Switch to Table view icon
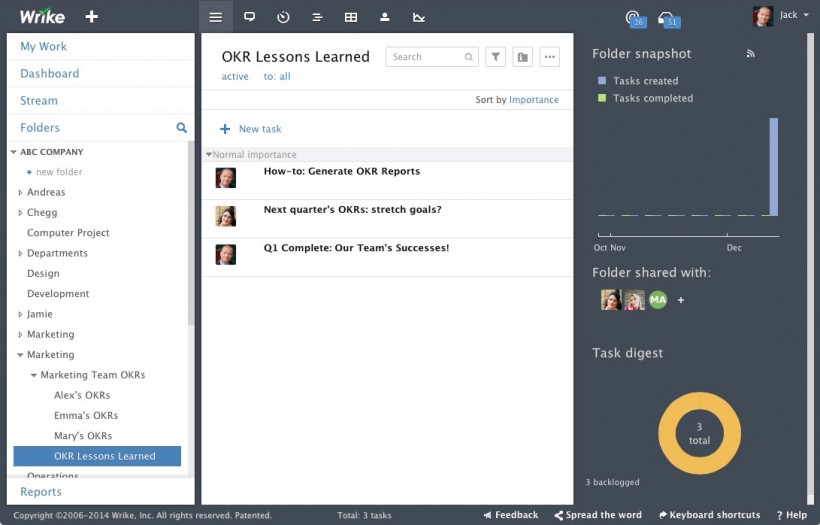820x525 pixels. (x=351, y=17)
